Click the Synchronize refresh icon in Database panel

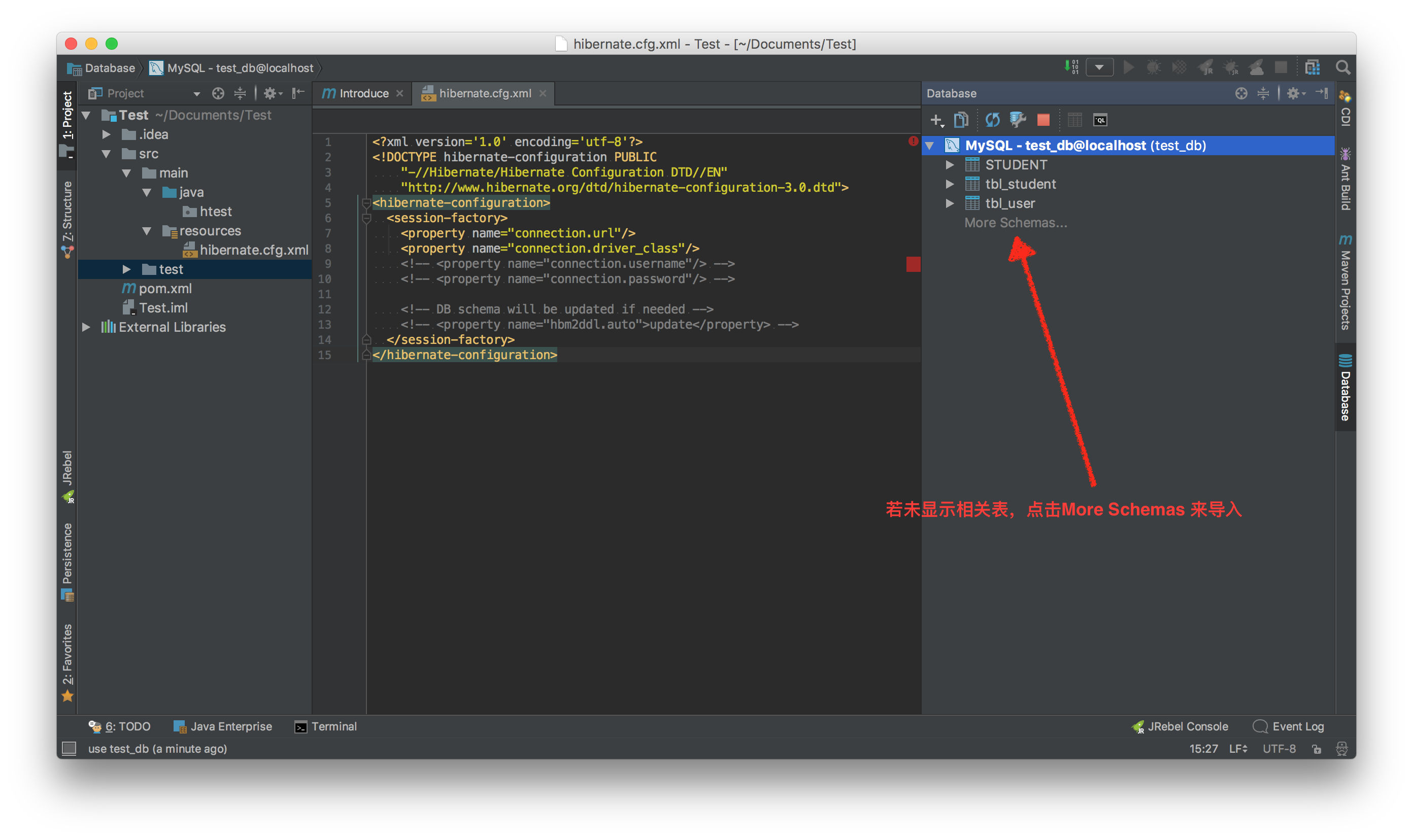pos(992,119)
